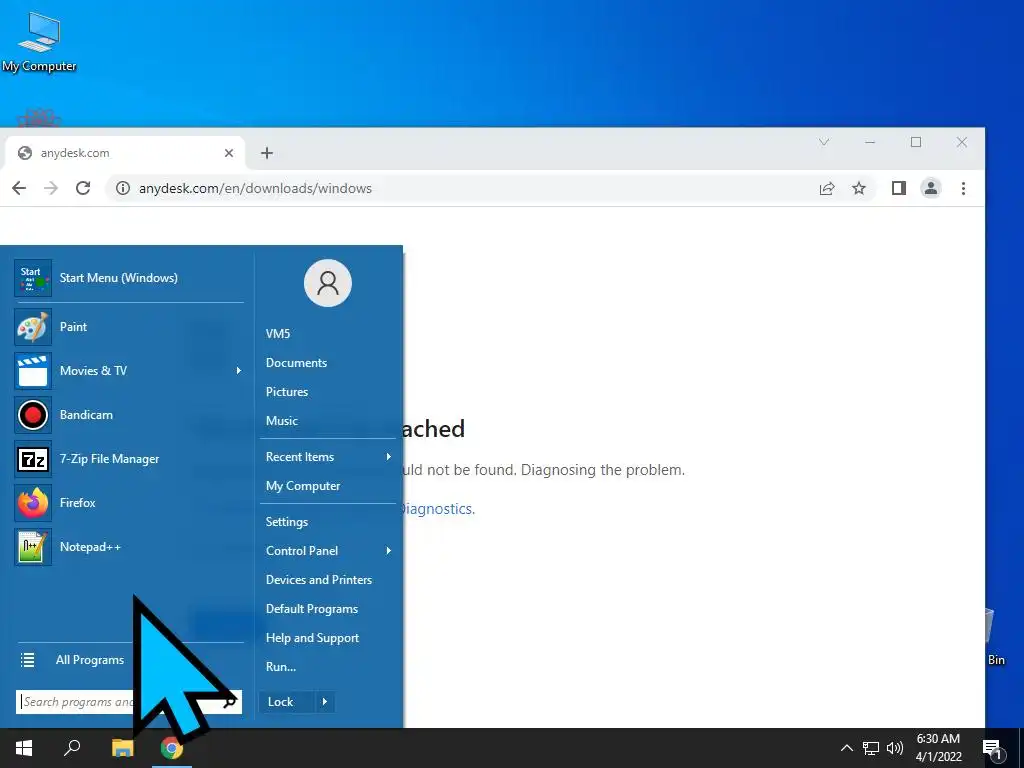Launch 7-Zip File Manager

129,459
